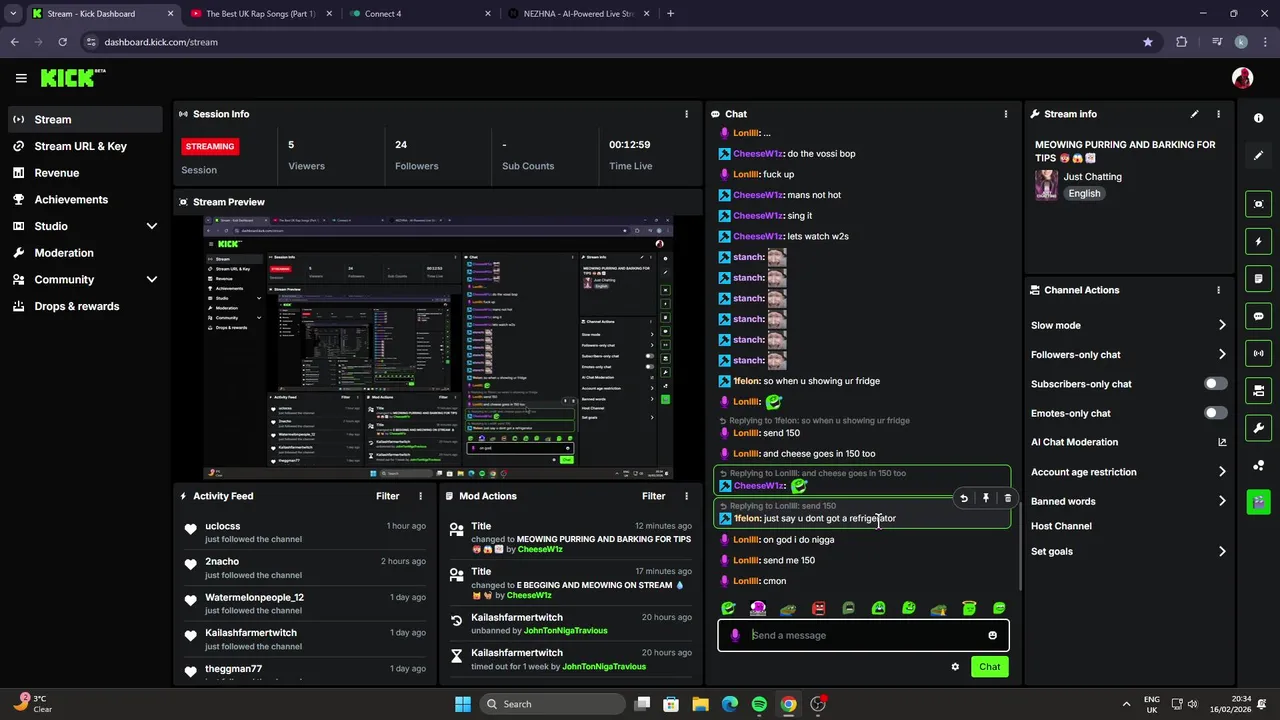1280x720 pixels.
Task: Open Slow mode options
Action: 1129,325
